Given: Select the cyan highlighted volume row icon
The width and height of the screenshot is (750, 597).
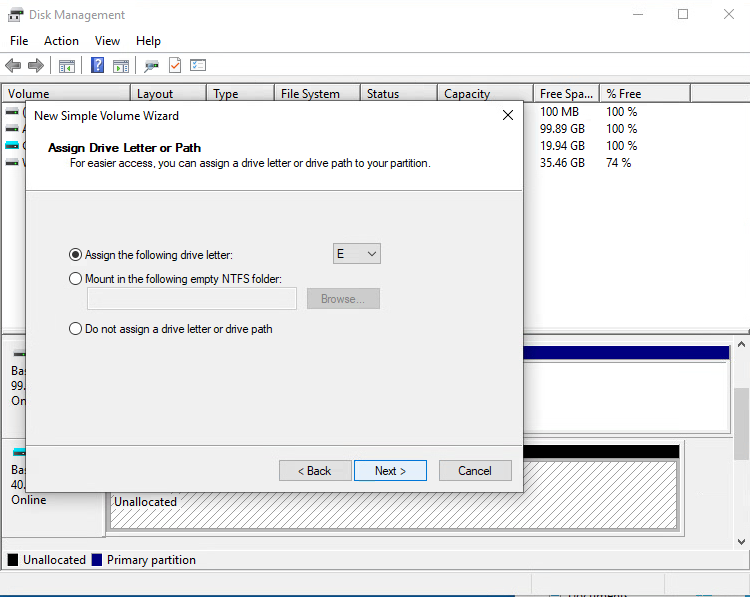Looking at the screenshot, I should click(x=12, y=145).
